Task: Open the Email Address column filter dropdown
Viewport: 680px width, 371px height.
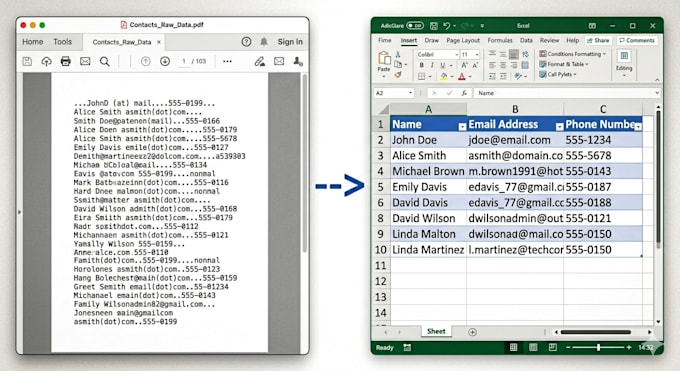Action: [559, 127]
